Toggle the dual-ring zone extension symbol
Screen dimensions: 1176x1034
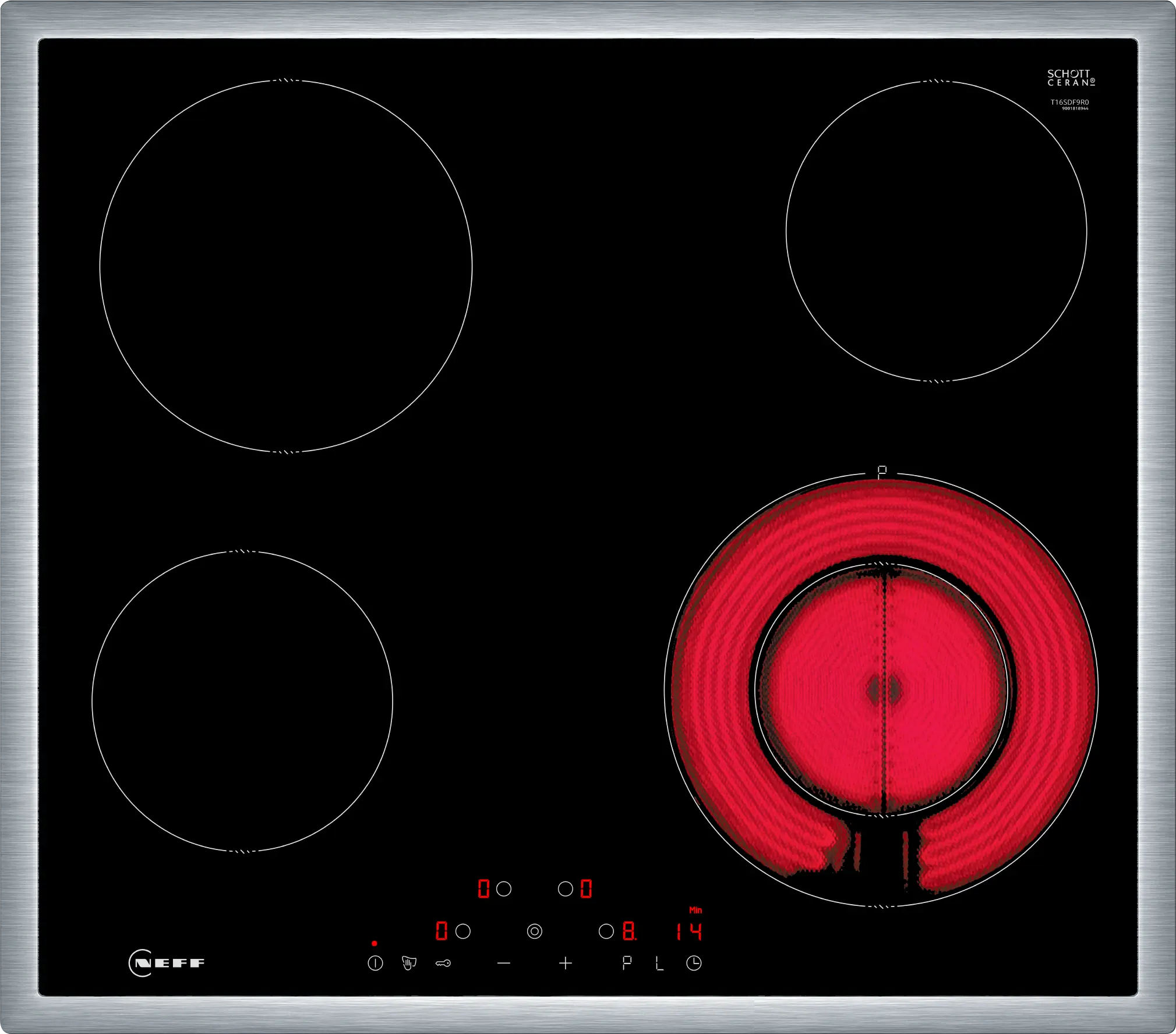(534, 932)
